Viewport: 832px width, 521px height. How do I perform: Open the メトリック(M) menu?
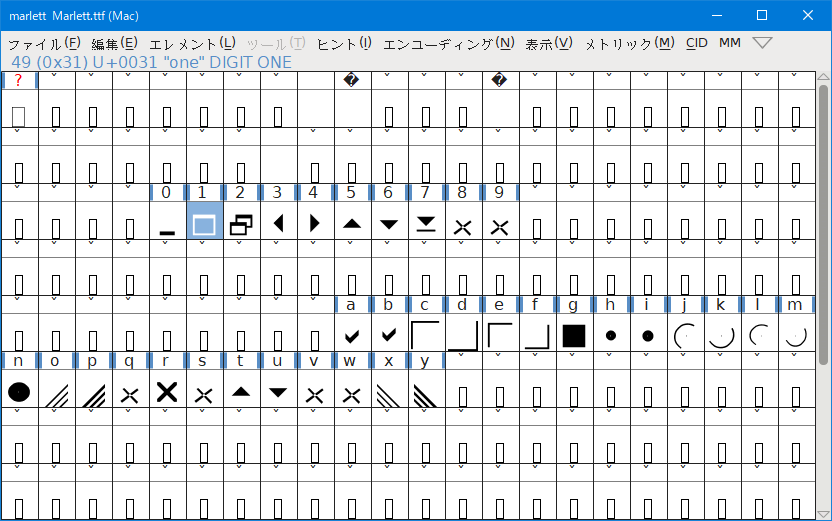[x=629, y=44]
